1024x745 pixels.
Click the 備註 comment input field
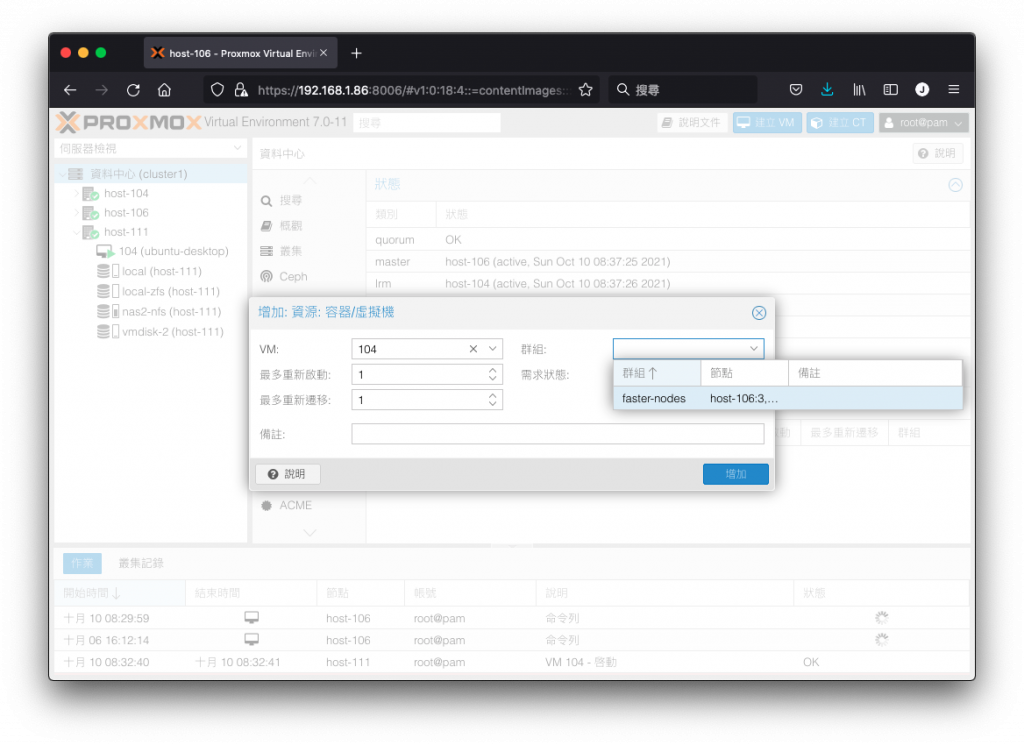pyautogui.click(x=557, y=434)
